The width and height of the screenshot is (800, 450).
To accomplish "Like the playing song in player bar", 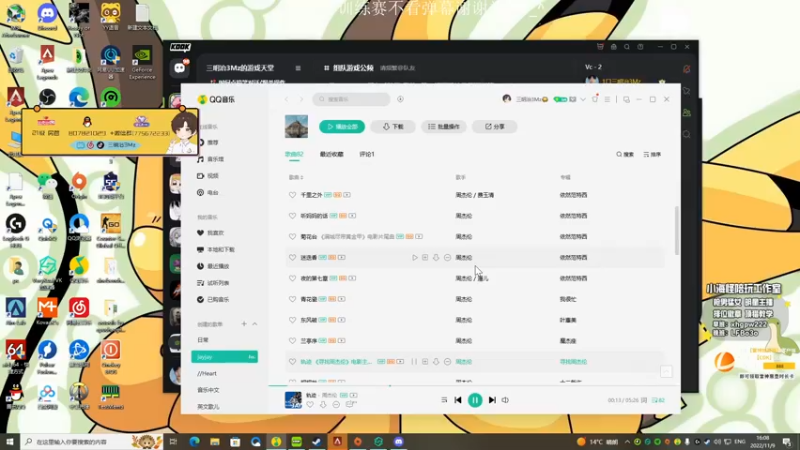I will click(x=310, y=405).
